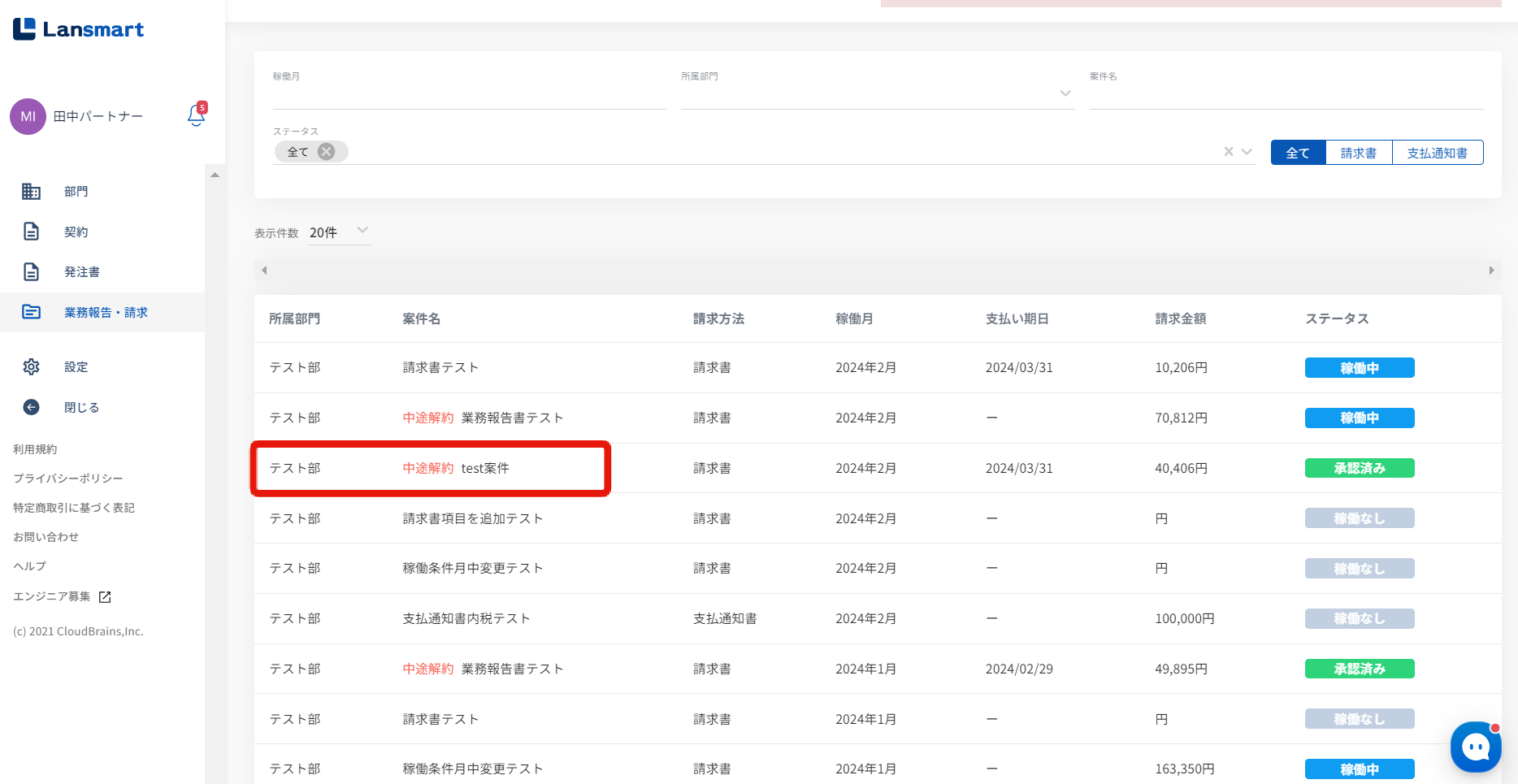Image resolution: width=1518 pixels, height=784 pixels.
Task: Remove the 全て status chip
Action: 327,152
